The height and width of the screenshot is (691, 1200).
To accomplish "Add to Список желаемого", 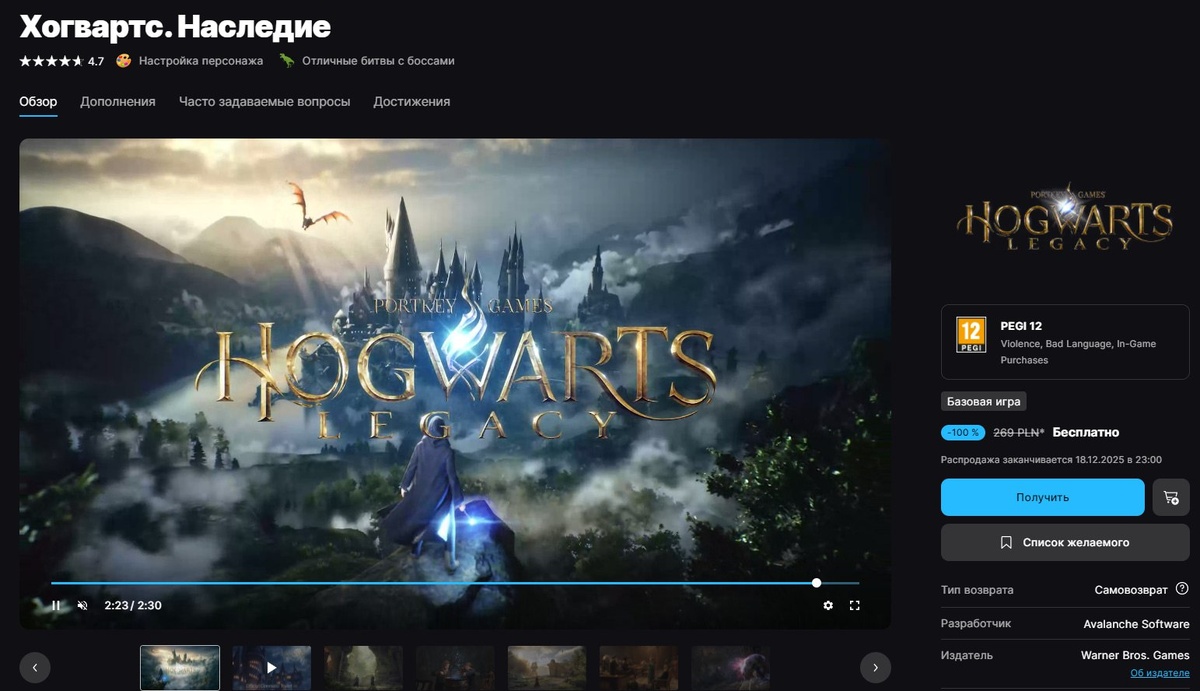I will click(x=1065, y=542).
